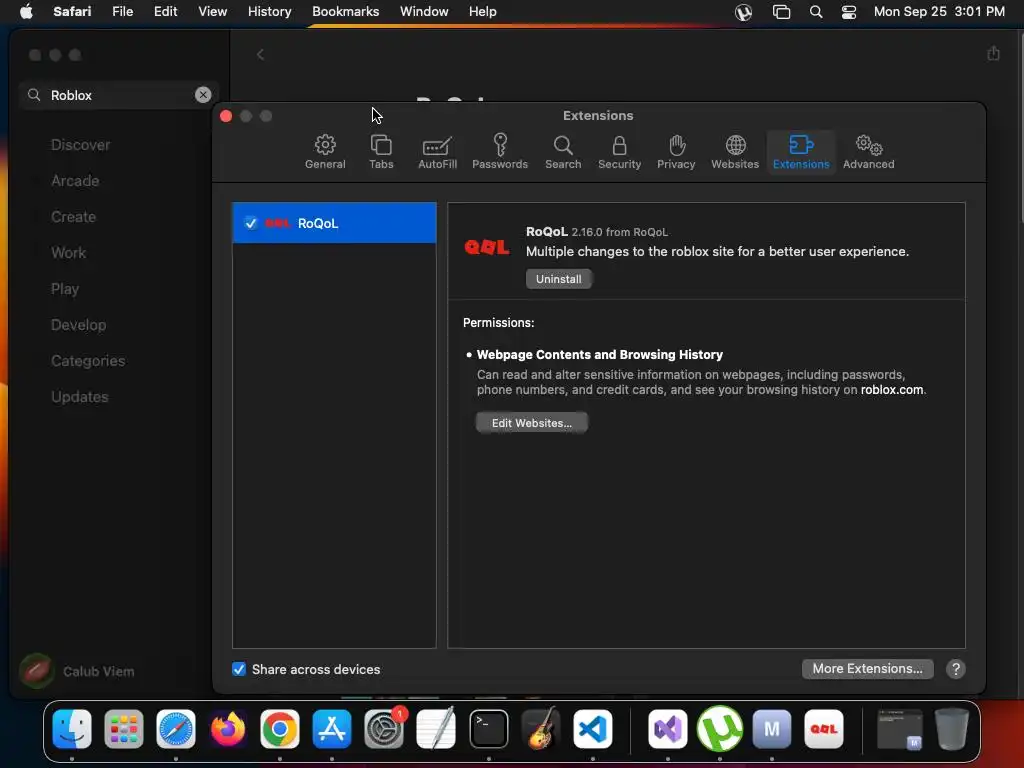Image resolution: width=1024 pixels, height=768 pixels.
Task: Click the App Store share icon
Action: point(993,53)
